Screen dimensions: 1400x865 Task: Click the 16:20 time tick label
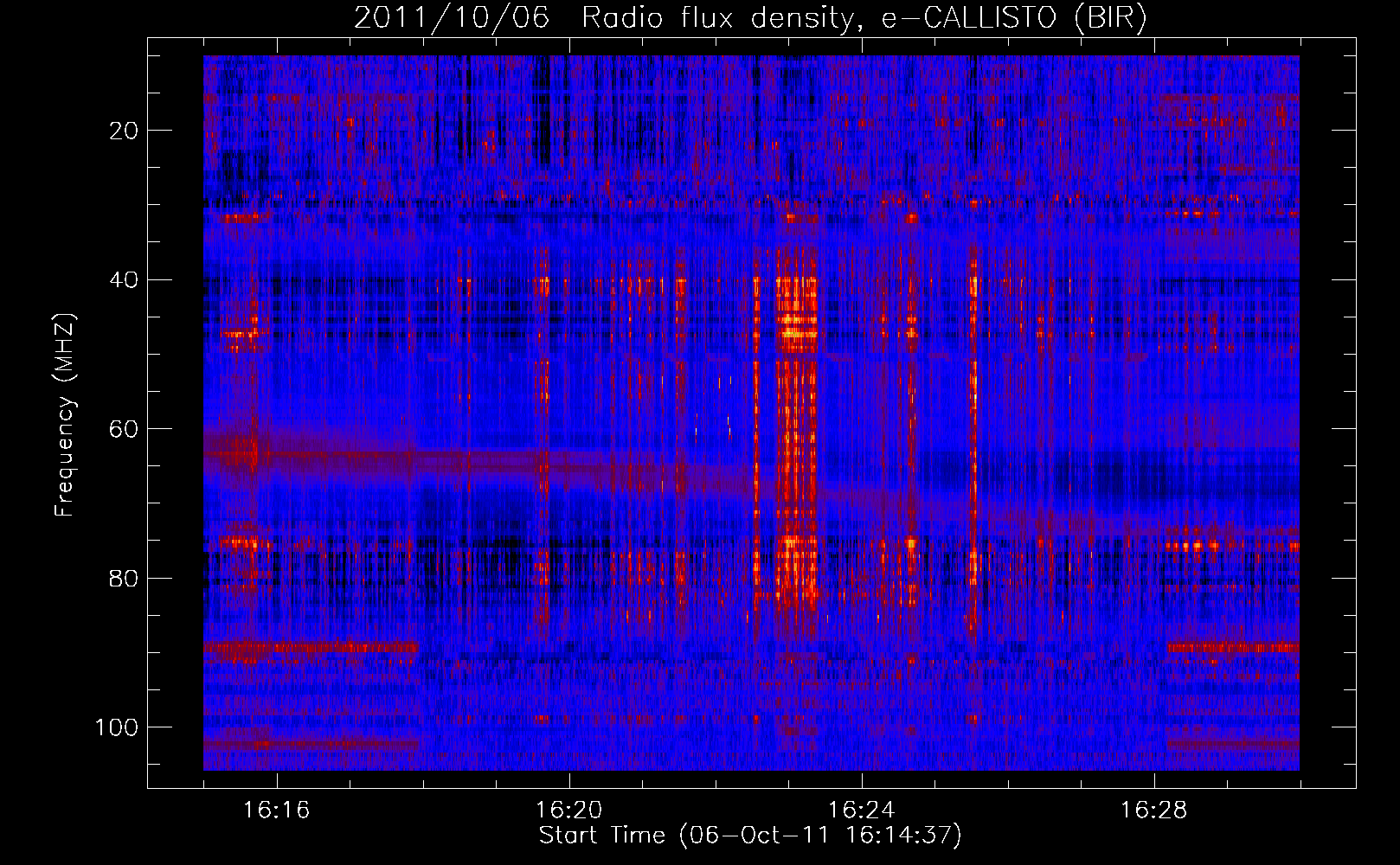coord(568,811)
